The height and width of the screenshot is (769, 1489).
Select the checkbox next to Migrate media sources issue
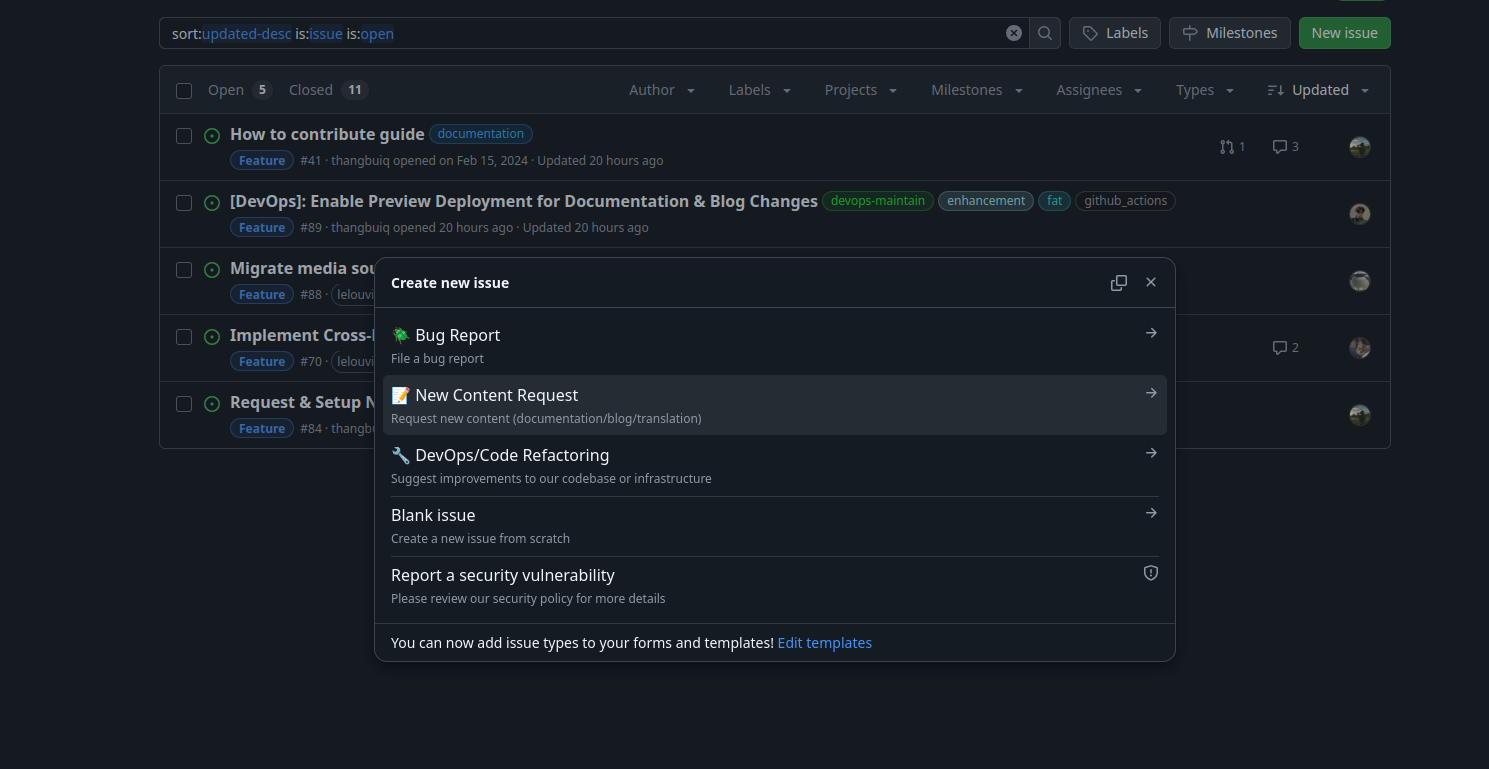[x=183, y=269]
